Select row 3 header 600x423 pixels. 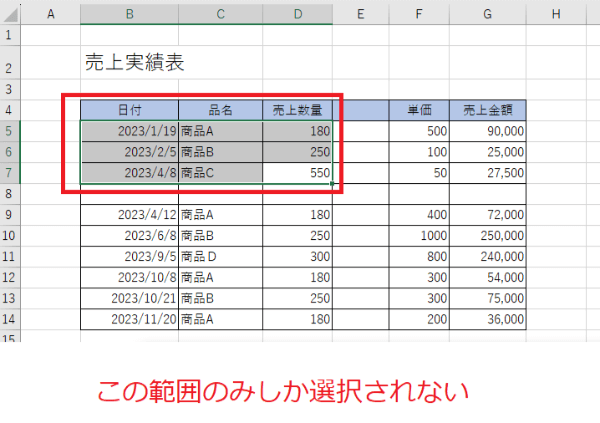[x=10, y=90]
